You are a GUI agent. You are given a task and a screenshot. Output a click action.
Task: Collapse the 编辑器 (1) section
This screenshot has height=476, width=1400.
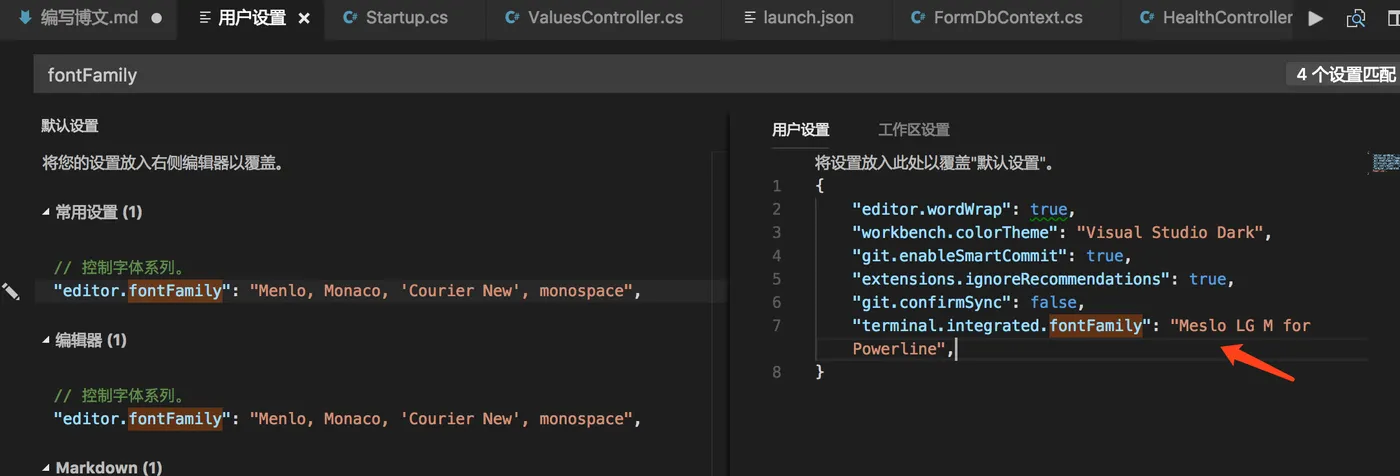(x=45, y=340)
